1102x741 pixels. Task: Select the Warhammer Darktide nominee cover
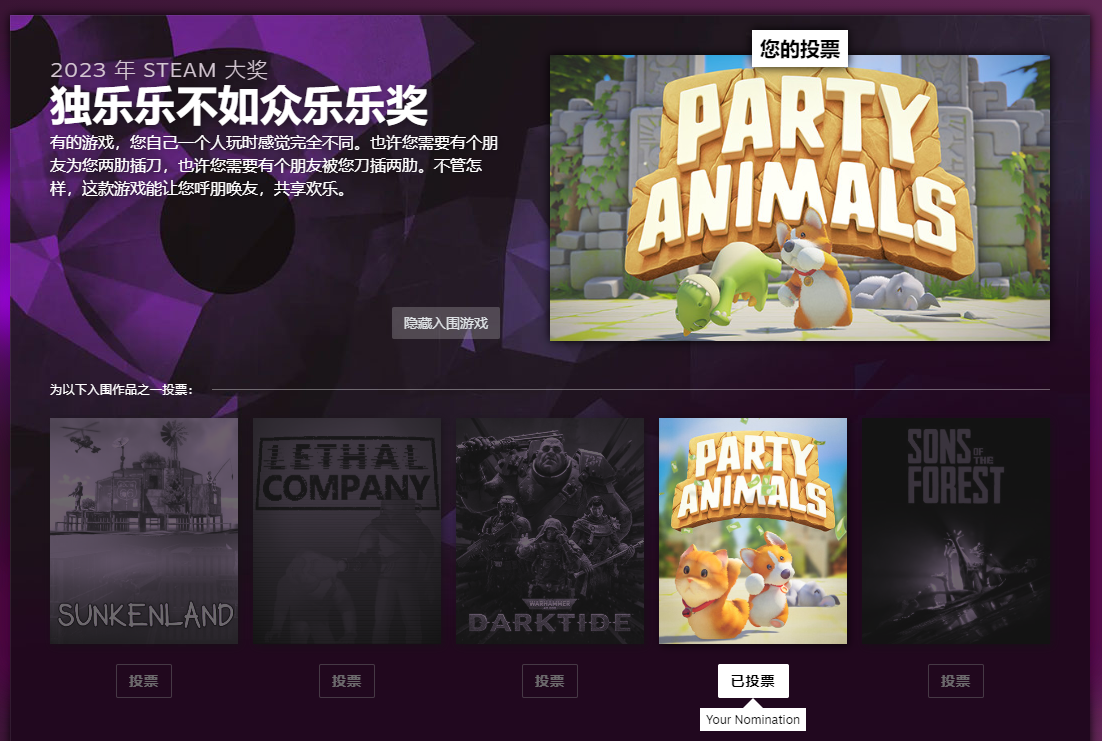coord(550,531)
